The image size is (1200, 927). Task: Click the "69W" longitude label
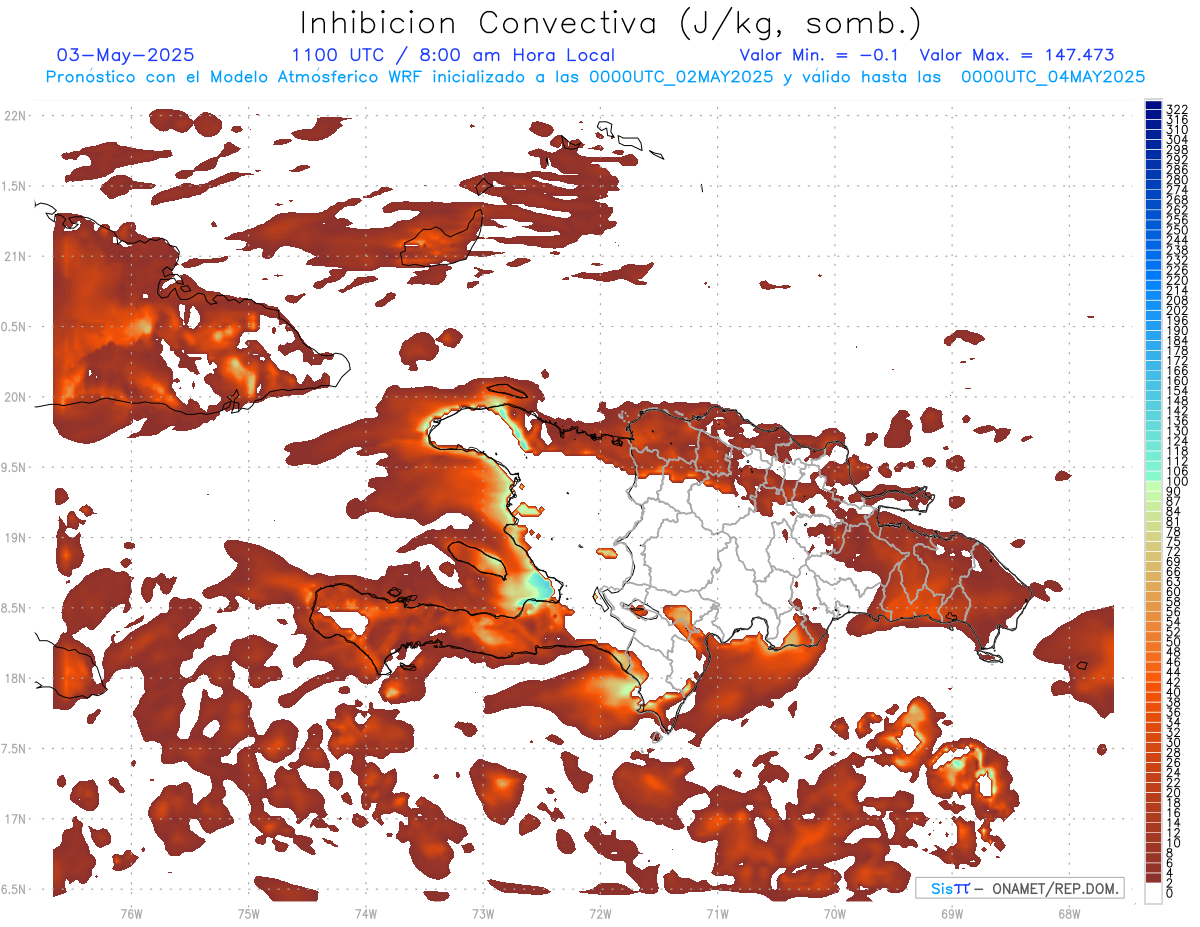coord(952,913)
